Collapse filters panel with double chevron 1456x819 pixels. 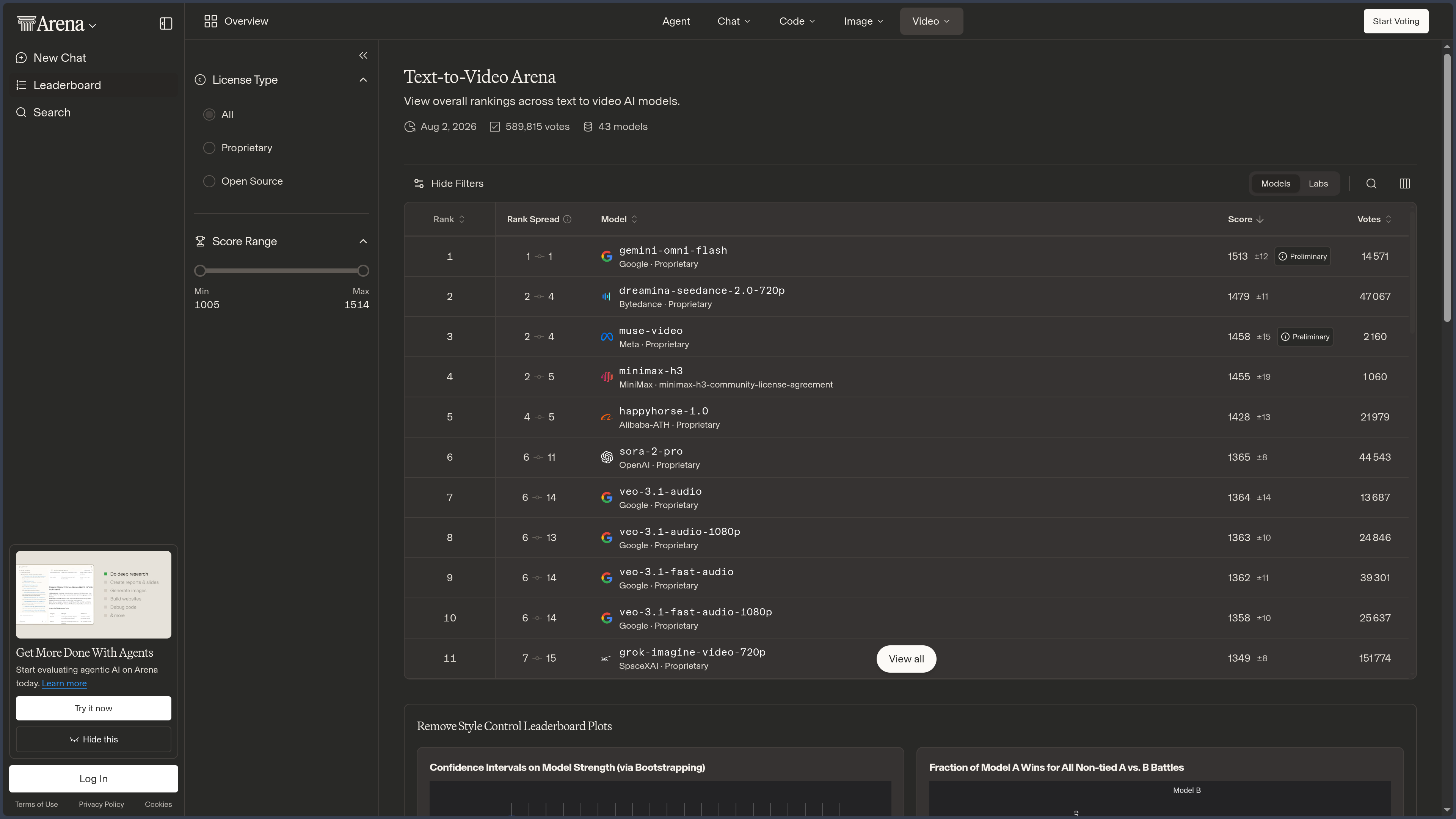coord(364,55)
